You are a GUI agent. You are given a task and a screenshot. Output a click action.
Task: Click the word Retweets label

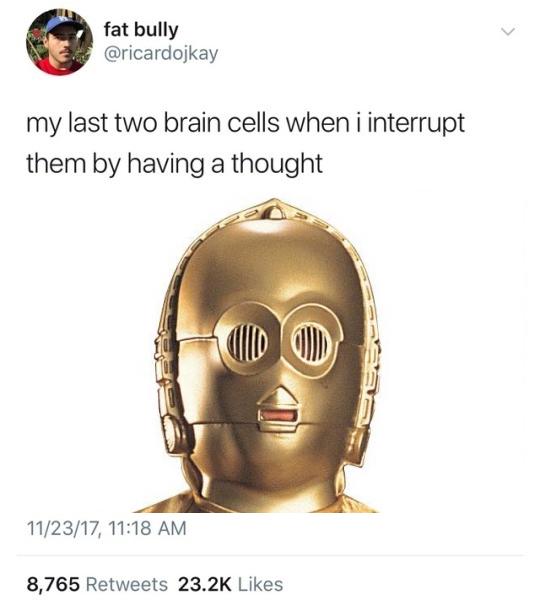coord(127,584)
